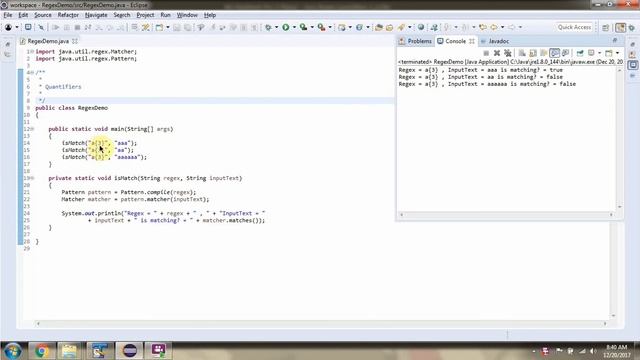
Task: Open the Run button dropdown arrow
Action: pyautogui.click(x=294, y=27)
